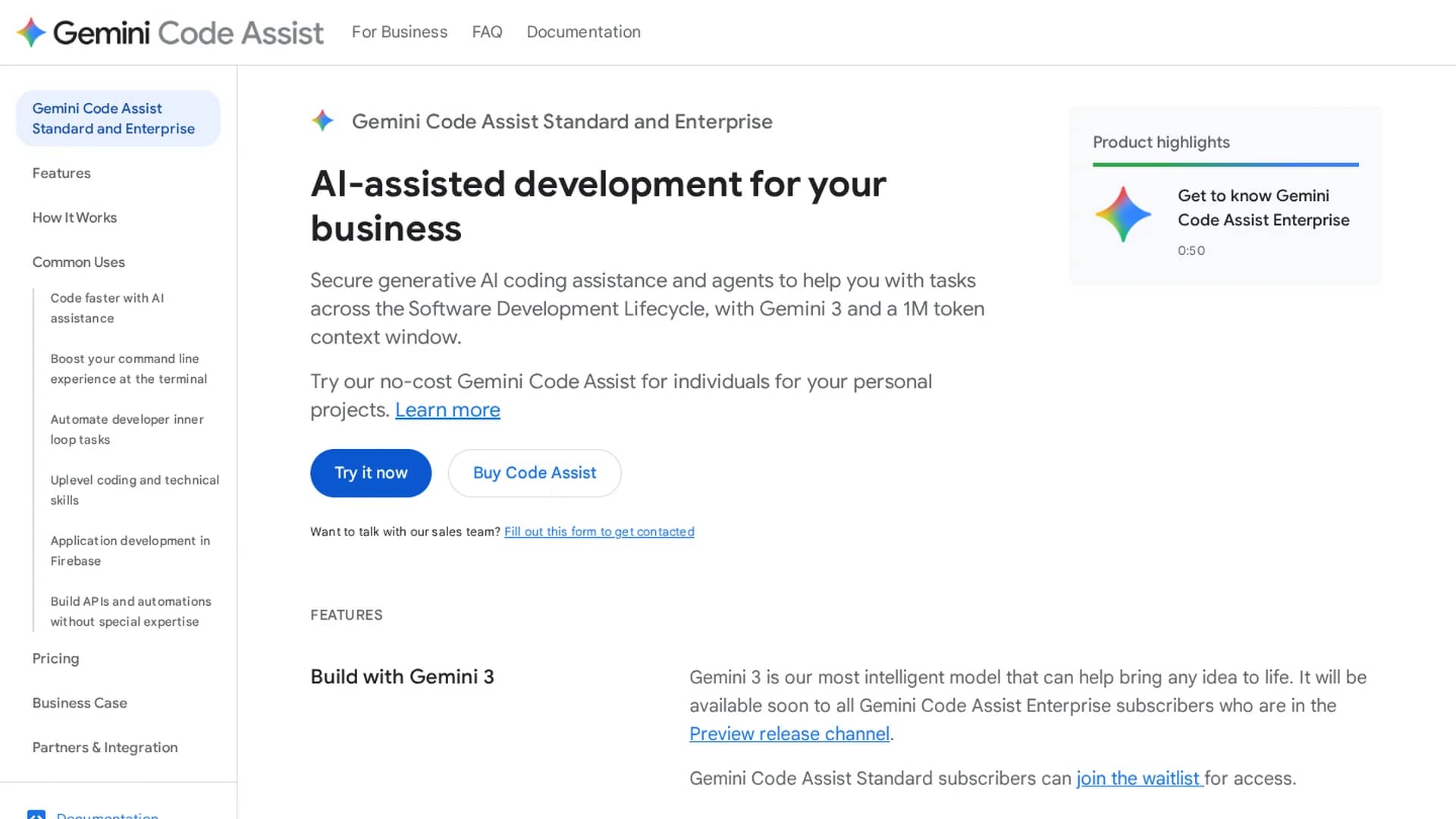Open the FAQ header item
The image size is (1456, 819).
pyautogui.click(x=487, y=32)
